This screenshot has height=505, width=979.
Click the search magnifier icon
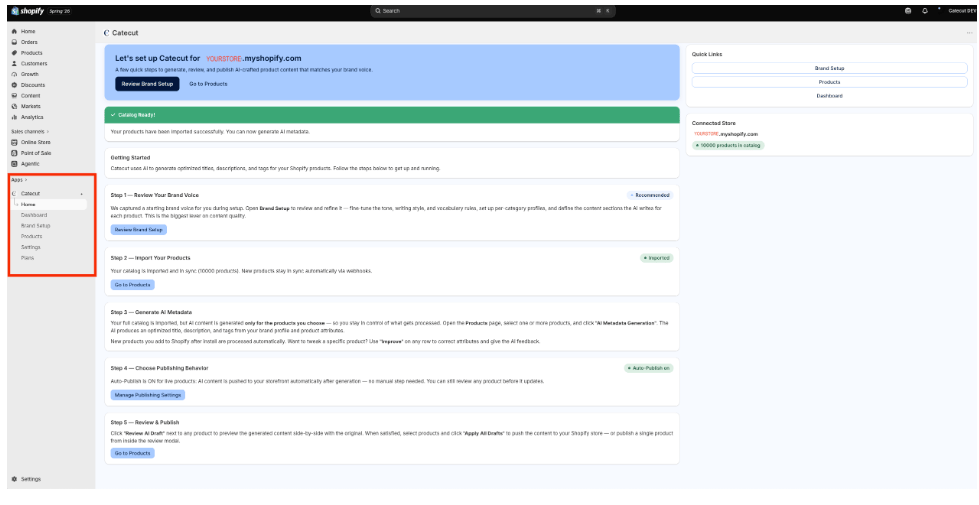tap(378, 11)
